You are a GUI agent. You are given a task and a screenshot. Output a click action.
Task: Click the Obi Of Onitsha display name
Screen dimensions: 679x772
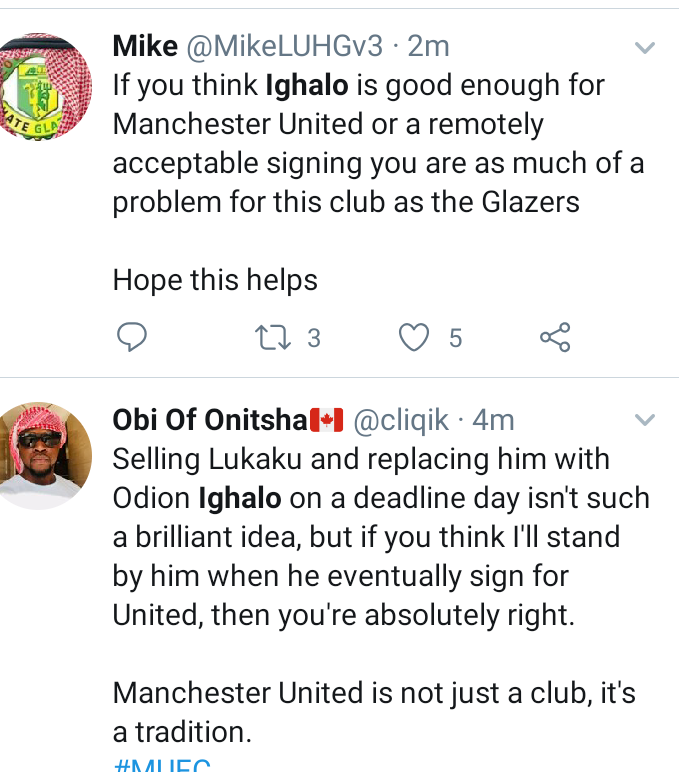coord(210,421)
